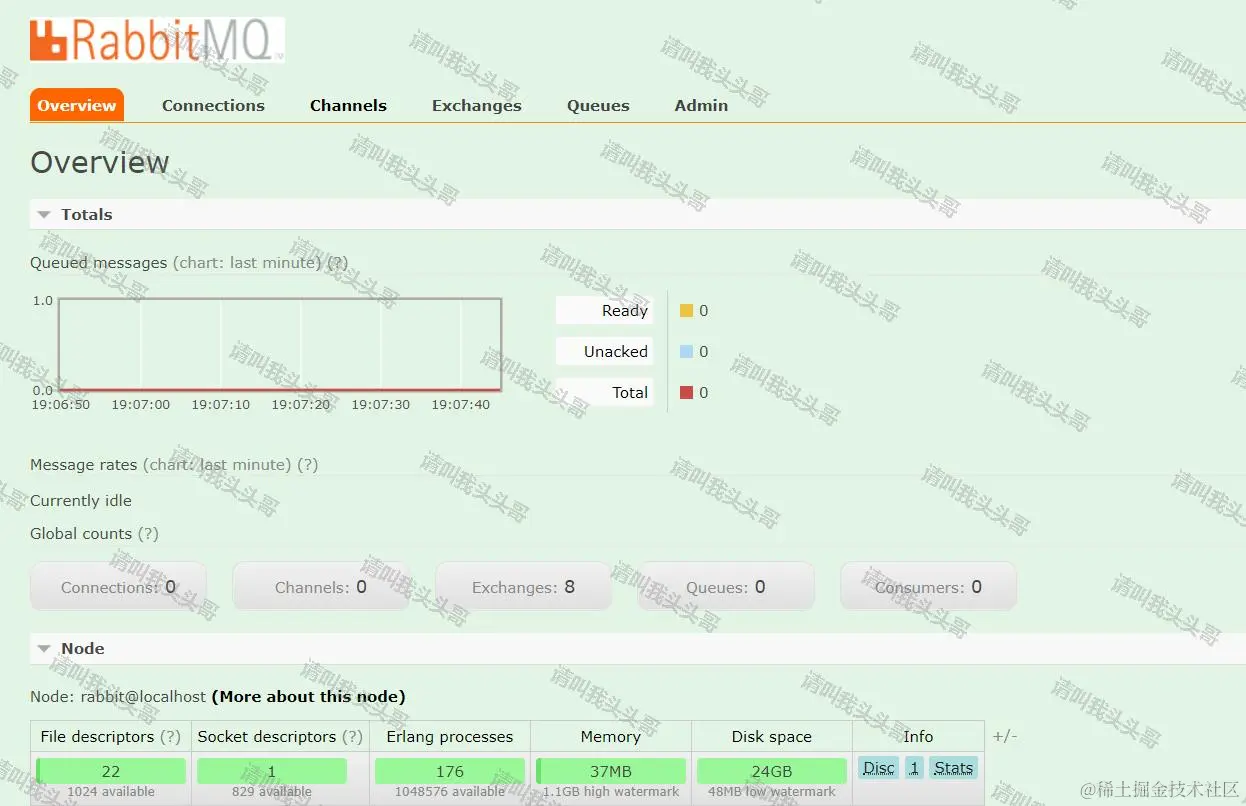
Task: Open help for Message rates chart
Action: point(307,464)
